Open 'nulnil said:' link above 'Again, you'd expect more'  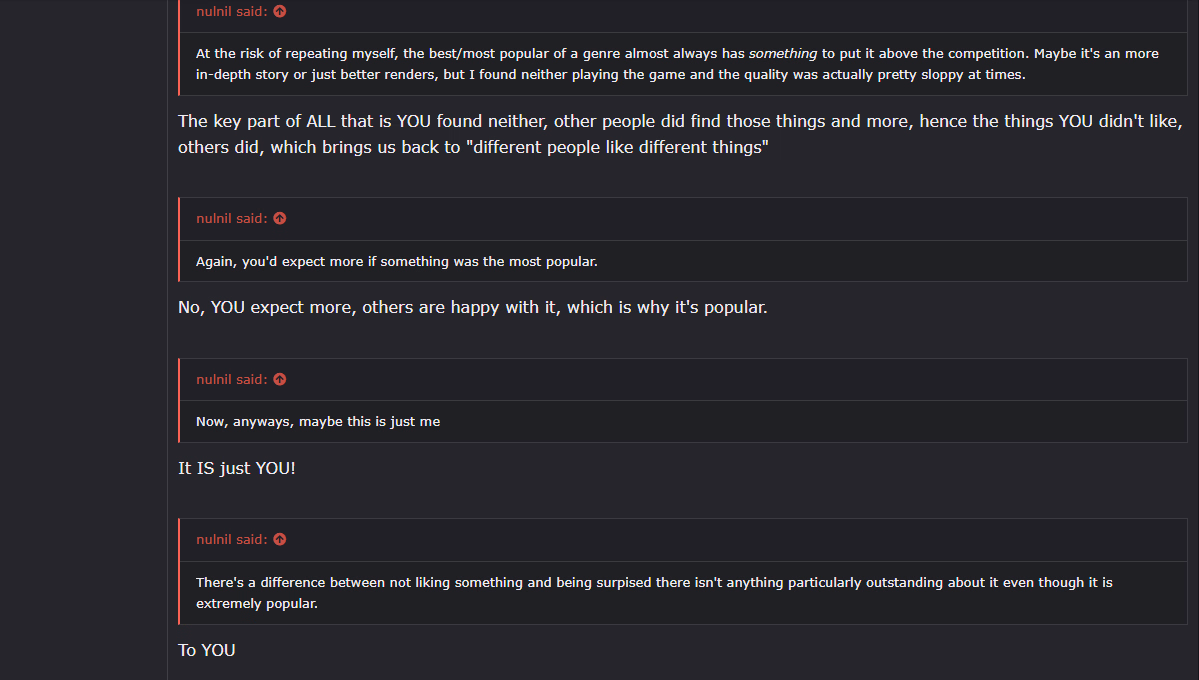coord(232,219)
